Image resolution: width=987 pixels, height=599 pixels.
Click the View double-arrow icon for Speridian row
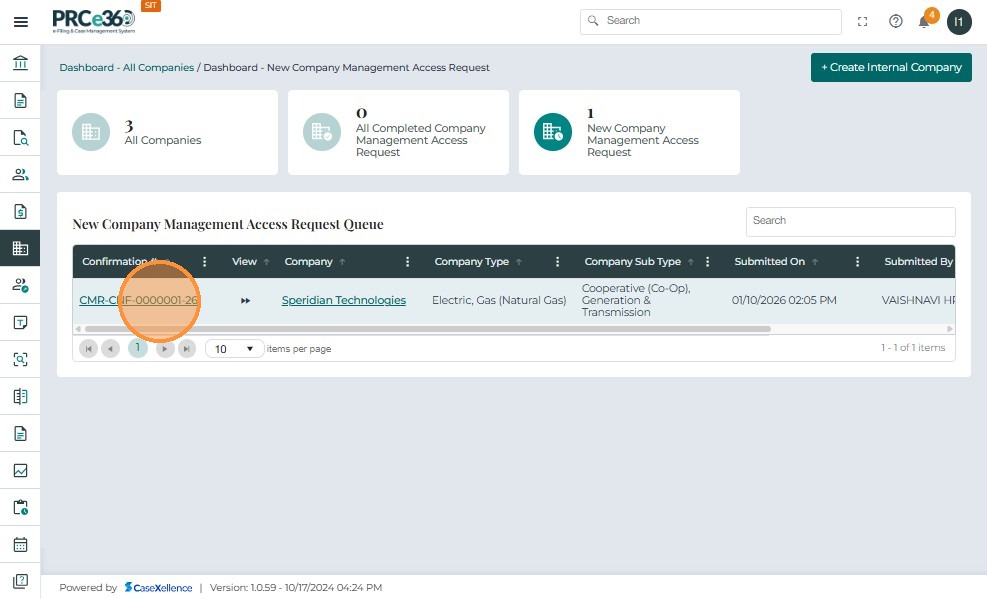point(245,301)
